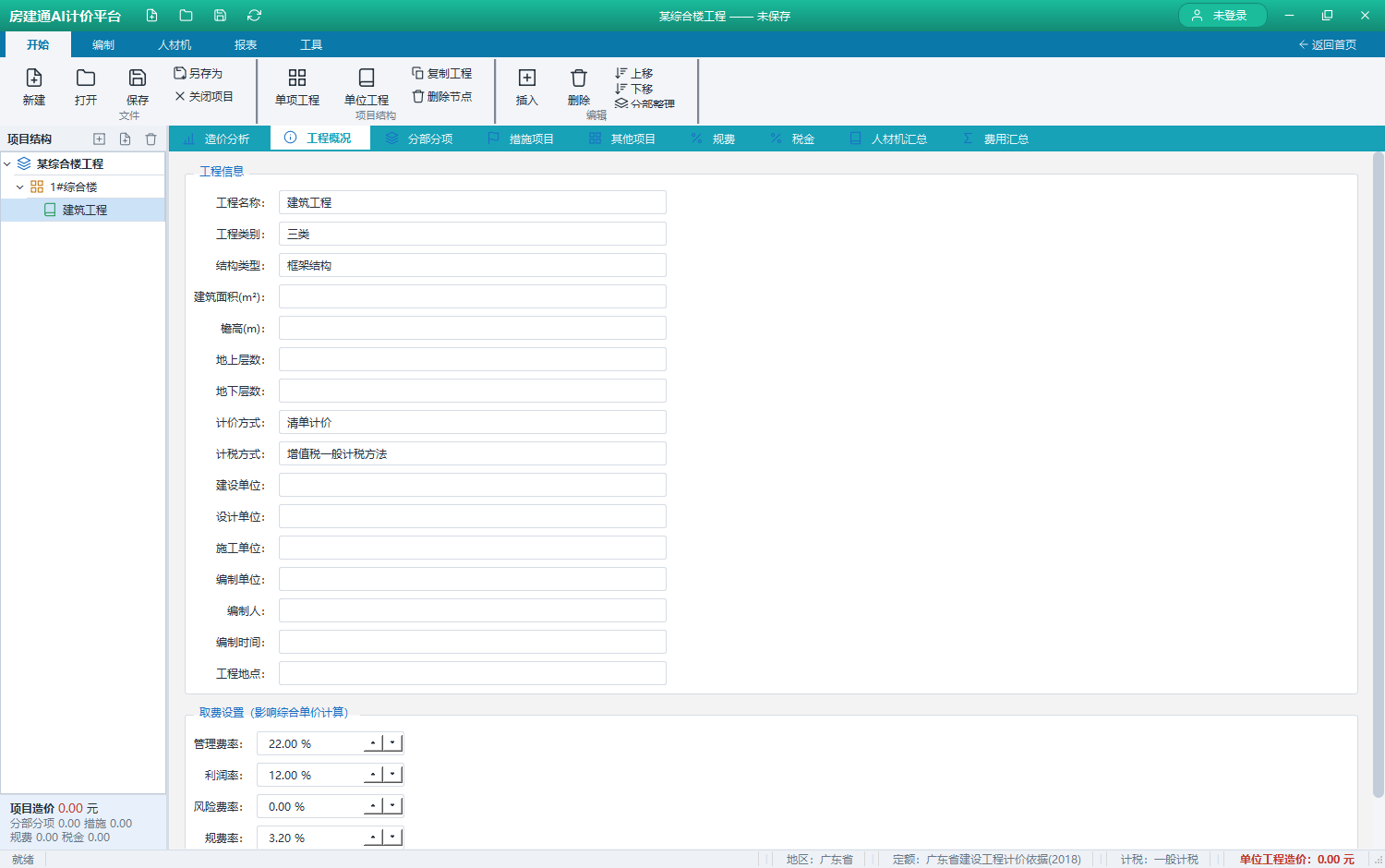
Task: Click the save disk icon in title bar
Action: click(x=220, y=16)
